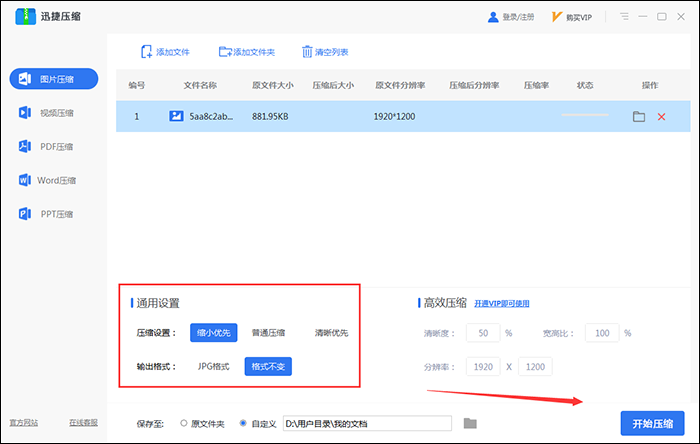Viewport: 700px width, 444px height.
Task: Click the status progress bar of row 1
Action: (x=585, y=115)
